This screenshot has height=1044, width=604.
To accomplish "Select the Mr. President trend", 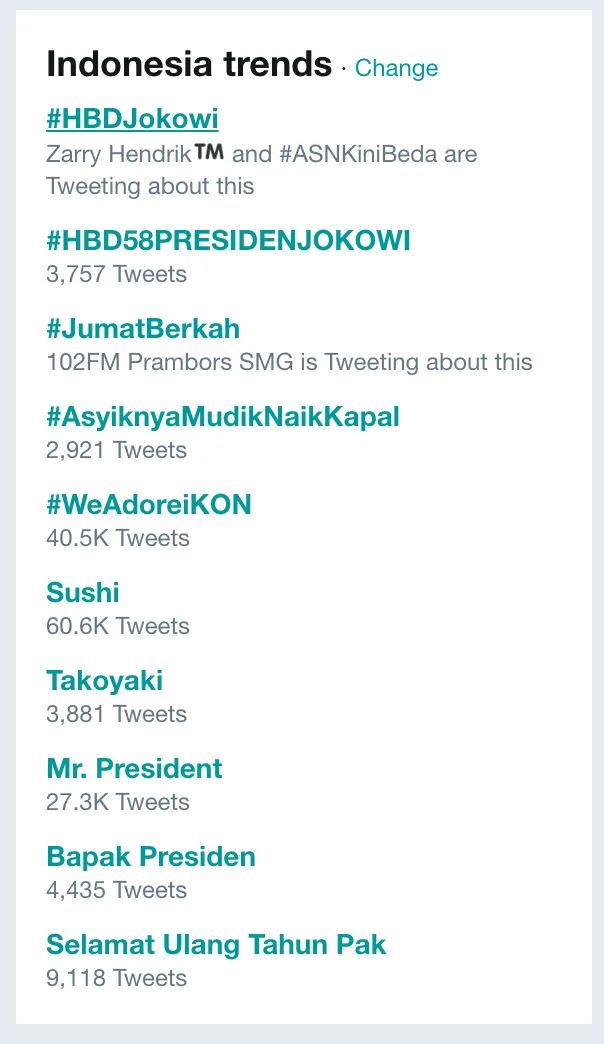I will click(134, 769).
